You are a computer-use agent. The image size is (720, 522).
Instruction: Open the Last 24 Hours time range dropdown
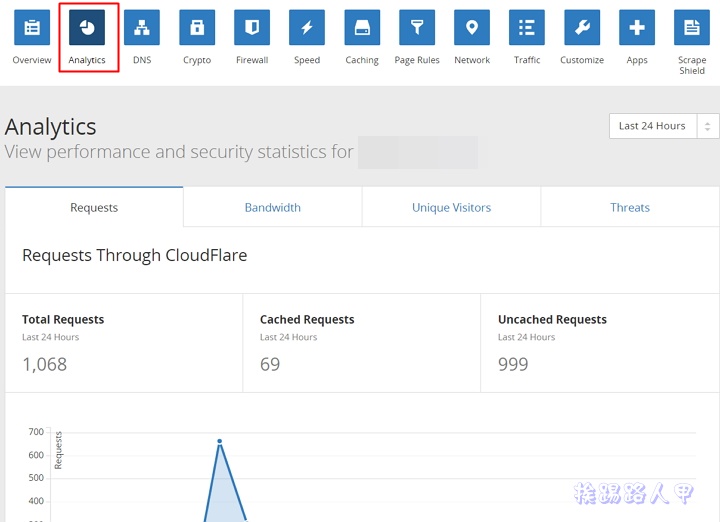point(664,126)
